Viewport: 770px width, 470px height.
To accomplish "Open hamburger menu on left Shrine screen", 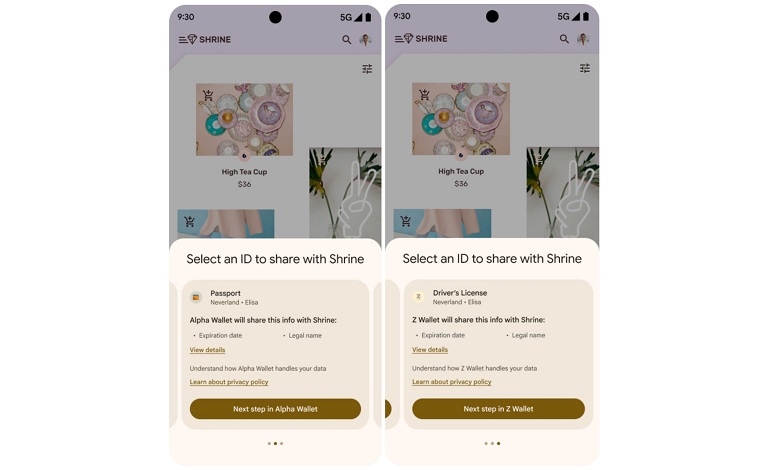I will click(x=183, y=40).
